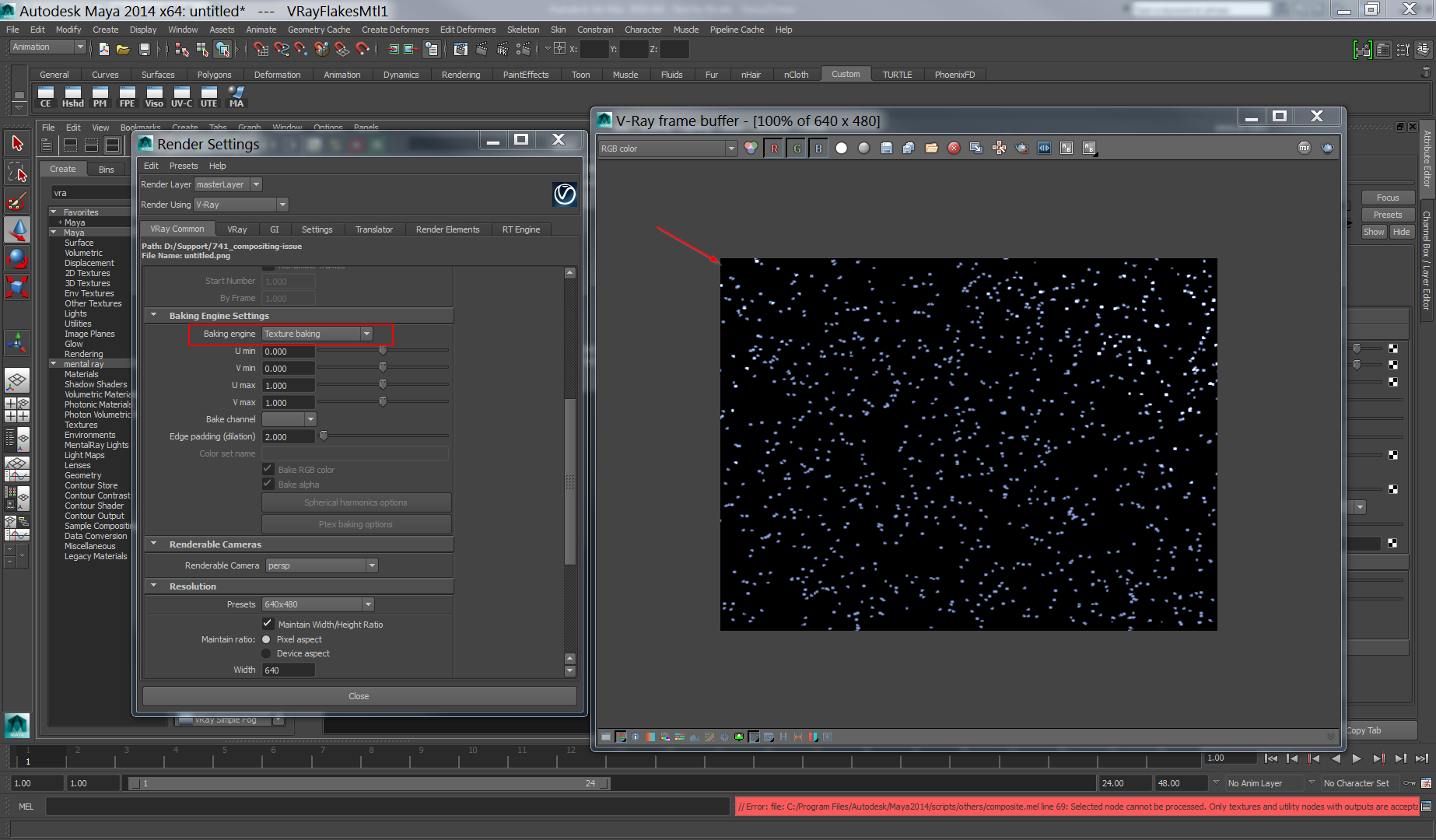Click Focus button in attribute panel
This screenshot has width=1436, height=840.
point(1388,198)
